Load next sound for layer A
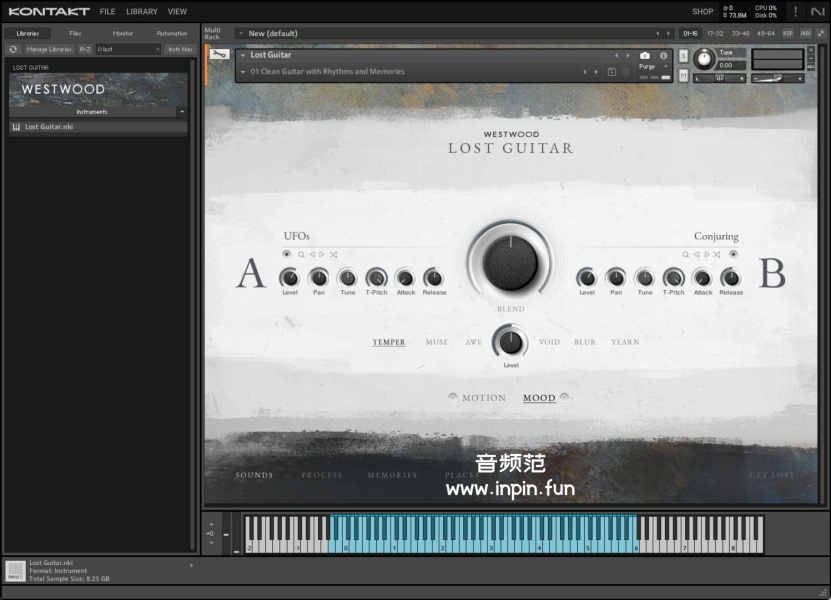 [322, 254]
